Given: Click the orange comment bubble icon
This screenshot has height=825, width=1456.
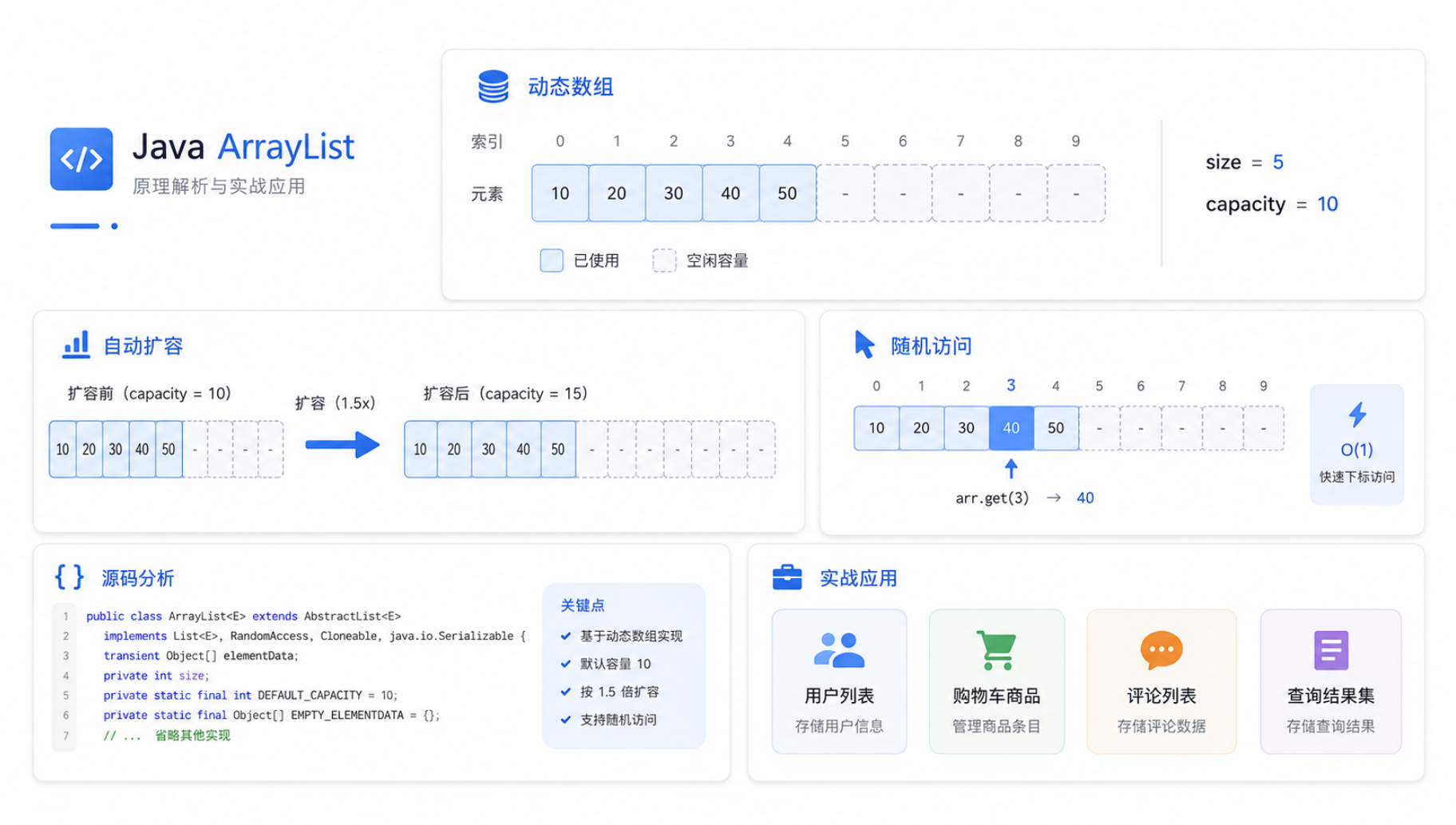Looking at the screenshot, I should [x=1161, y=650].
